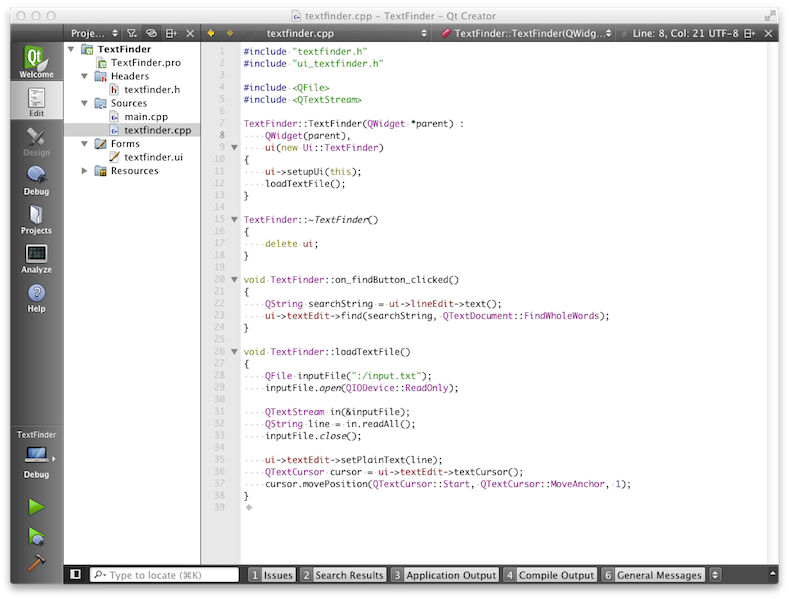Fold on_findButton_clicked at line 20
The height and width of the screenshot is (599, 789).
coord(234,279)
